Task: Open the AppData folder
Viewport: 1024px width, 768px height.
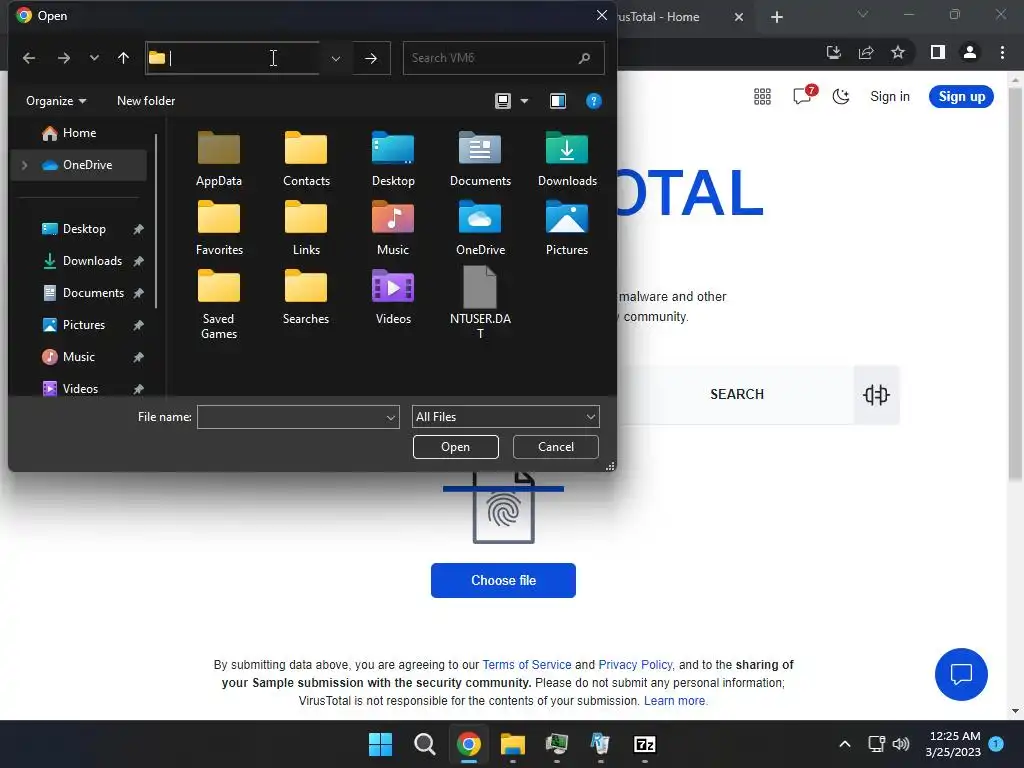Action: [219, 159]
